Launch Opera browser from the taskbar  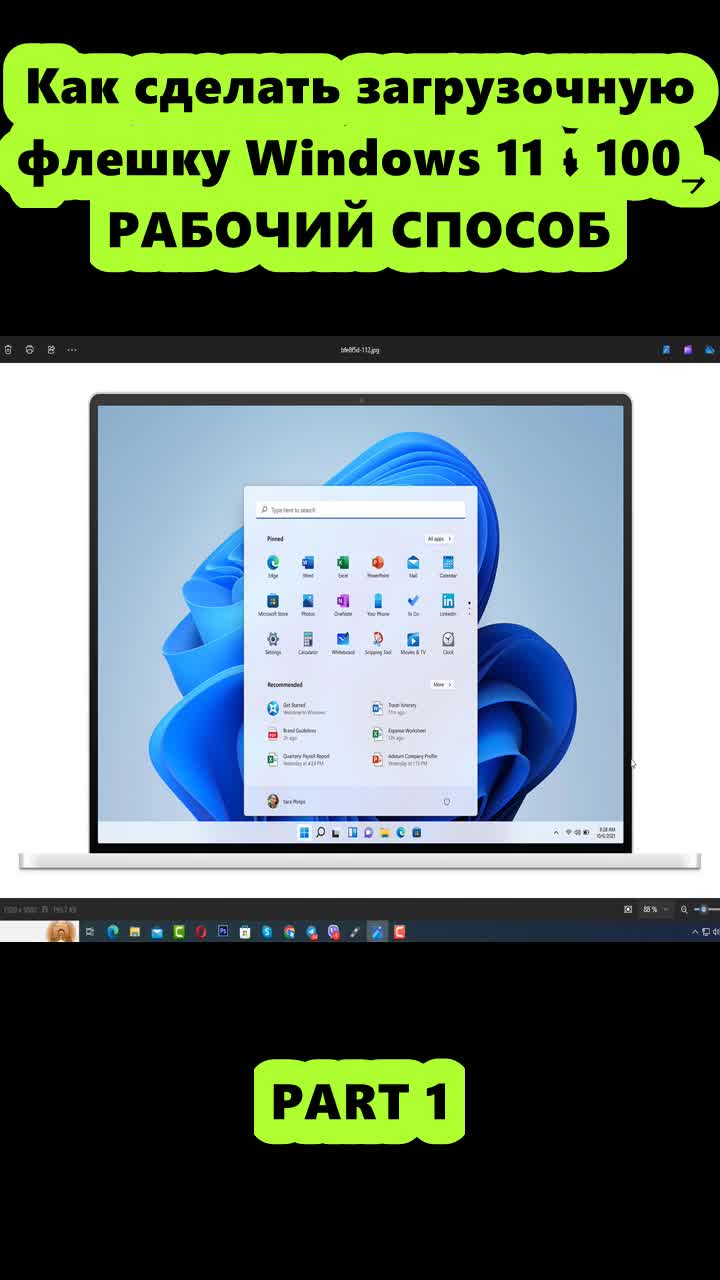click(201, 931)
